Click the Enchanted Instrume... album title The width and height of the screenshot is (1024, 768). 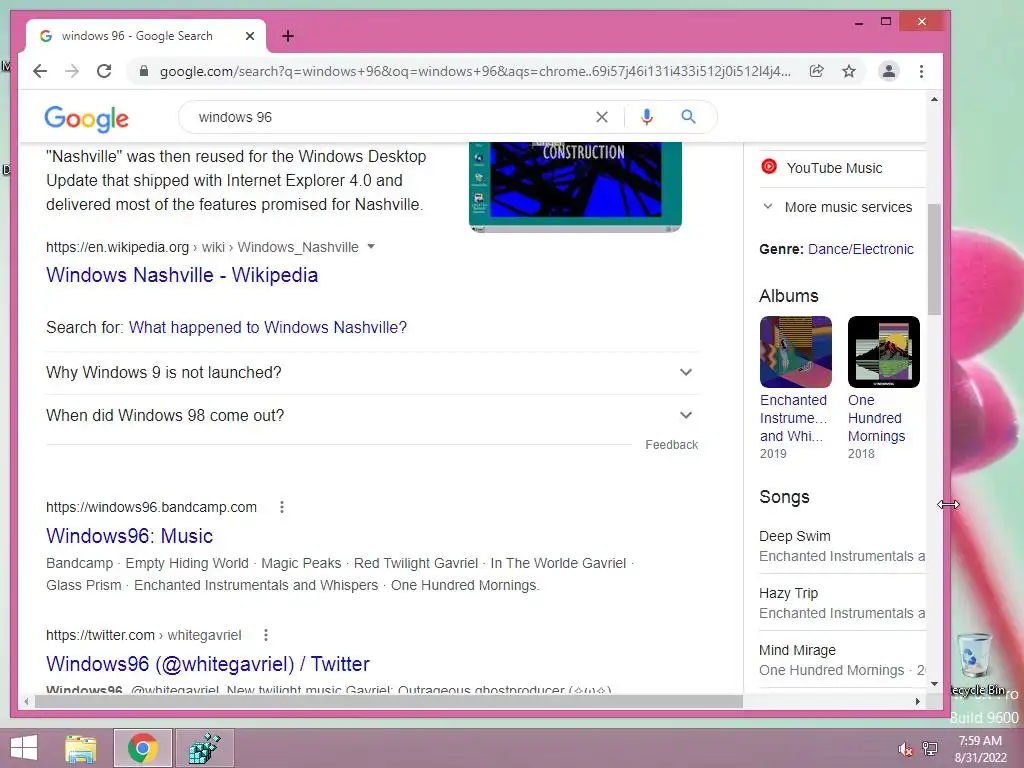click(x=793, y=418)
